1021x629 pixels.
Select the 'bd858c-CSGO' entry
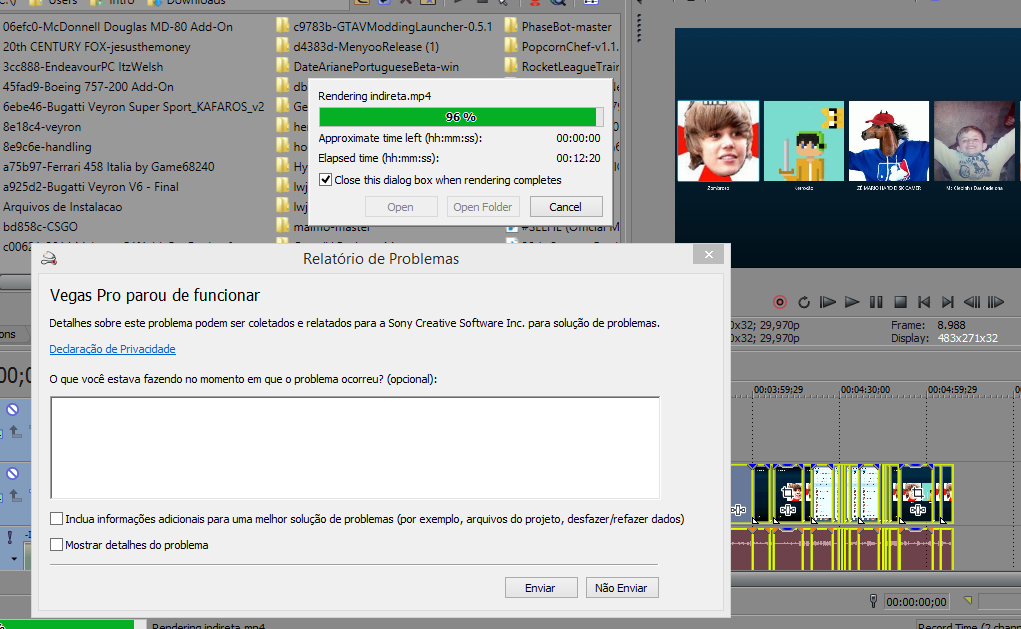[40, 227]
